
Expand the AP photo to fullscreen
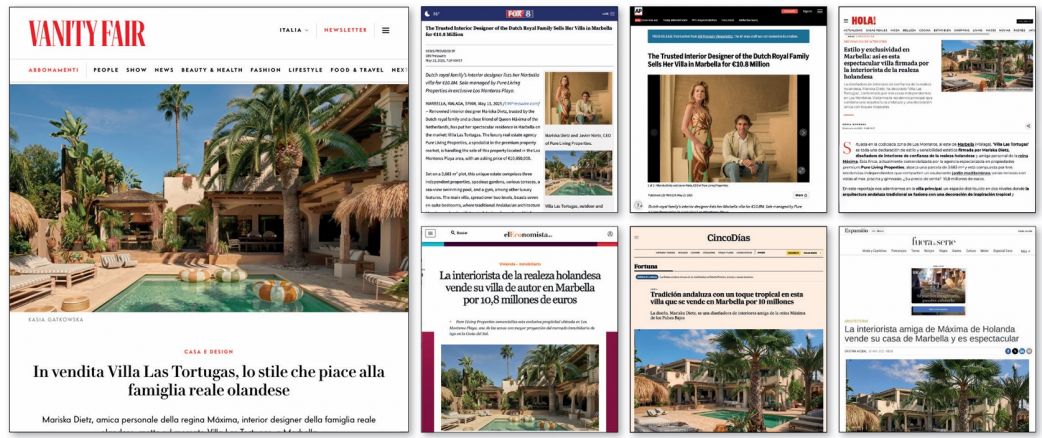[801, 170]
